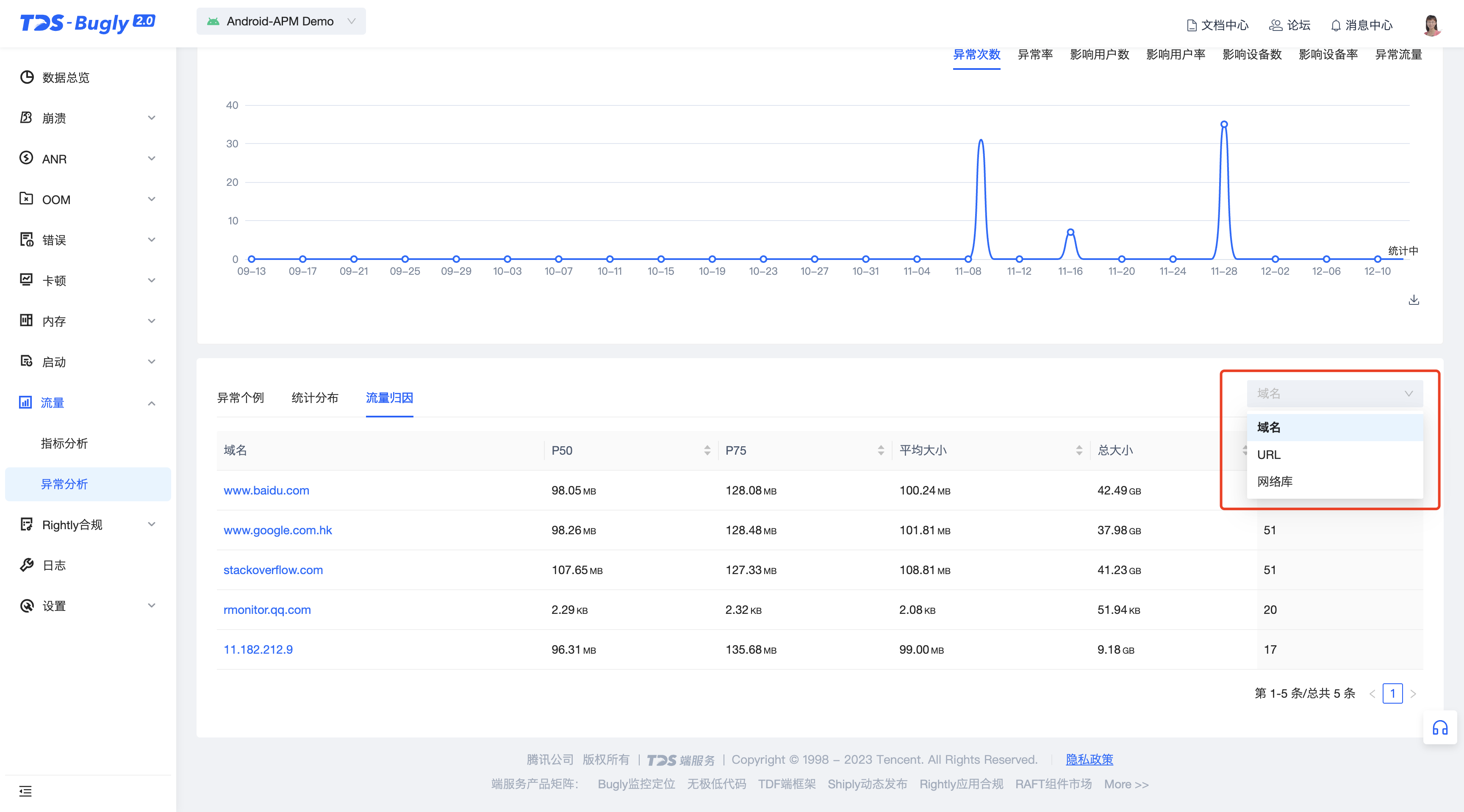Screen dimensions: 1464x812
Task: Go to previous page arrow in pagination
Action: pyautogui.click(x=1372, y=693)
